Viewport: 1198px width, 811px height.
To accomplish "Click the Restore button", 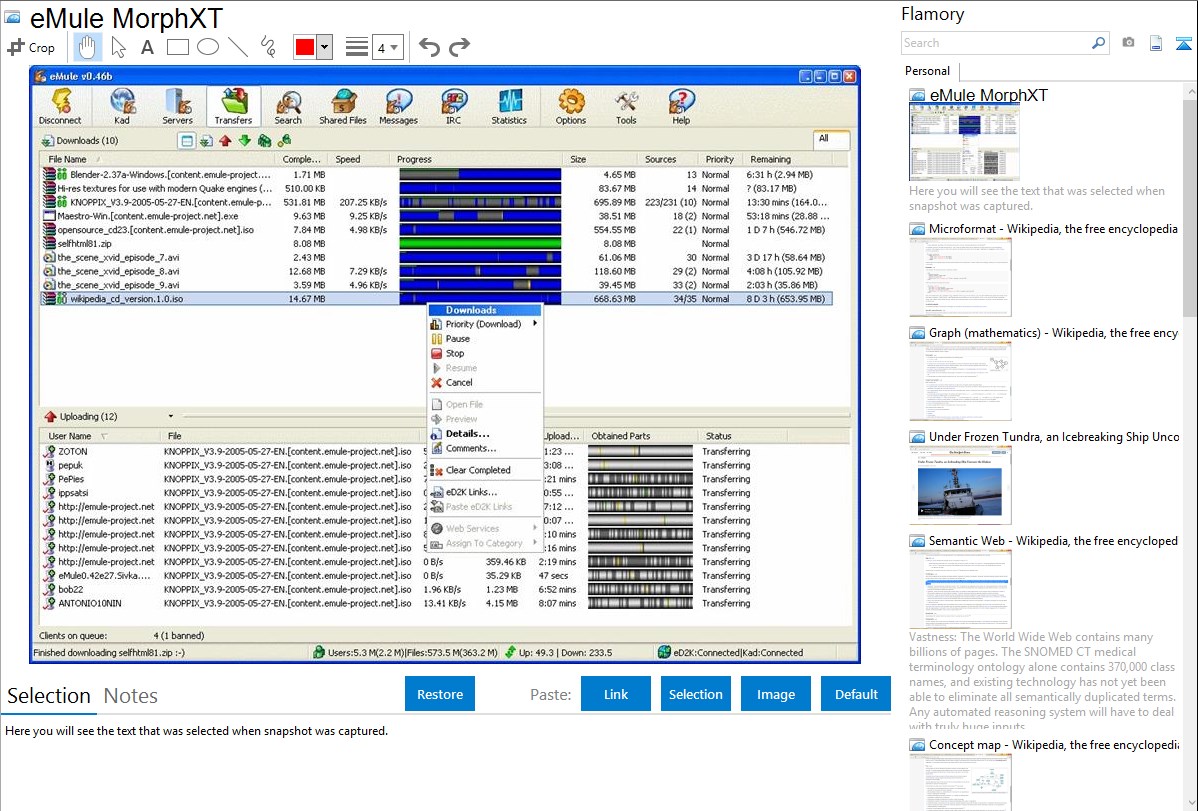I will [440, 694].
